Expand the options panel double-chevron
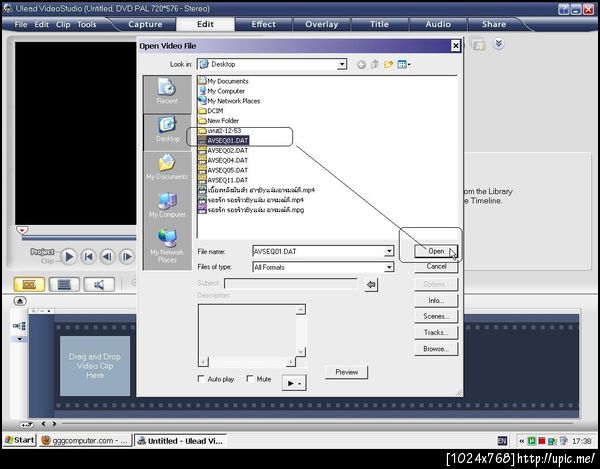This screenshot has height=469, width=600. 498,44
